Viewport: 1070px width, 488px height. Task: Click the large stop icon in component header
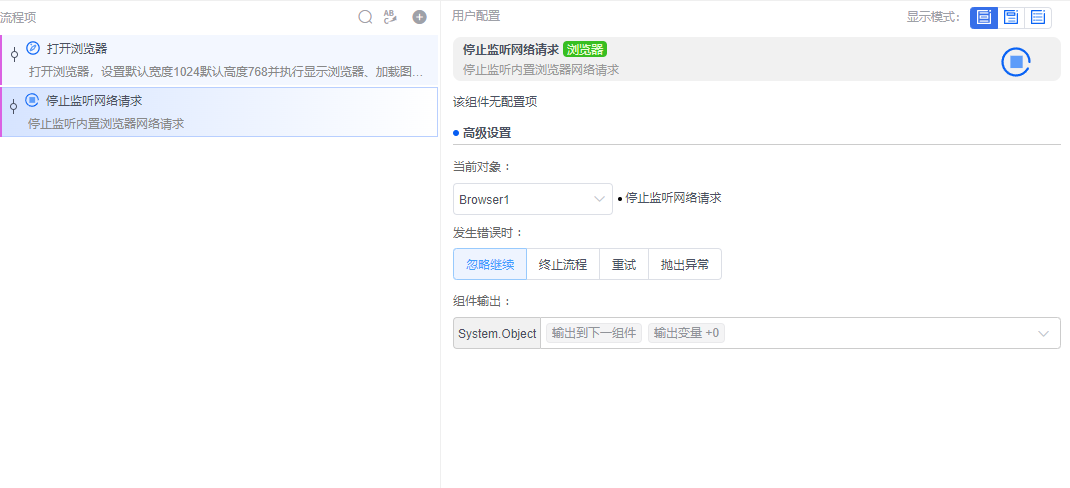click(1016, 62)
